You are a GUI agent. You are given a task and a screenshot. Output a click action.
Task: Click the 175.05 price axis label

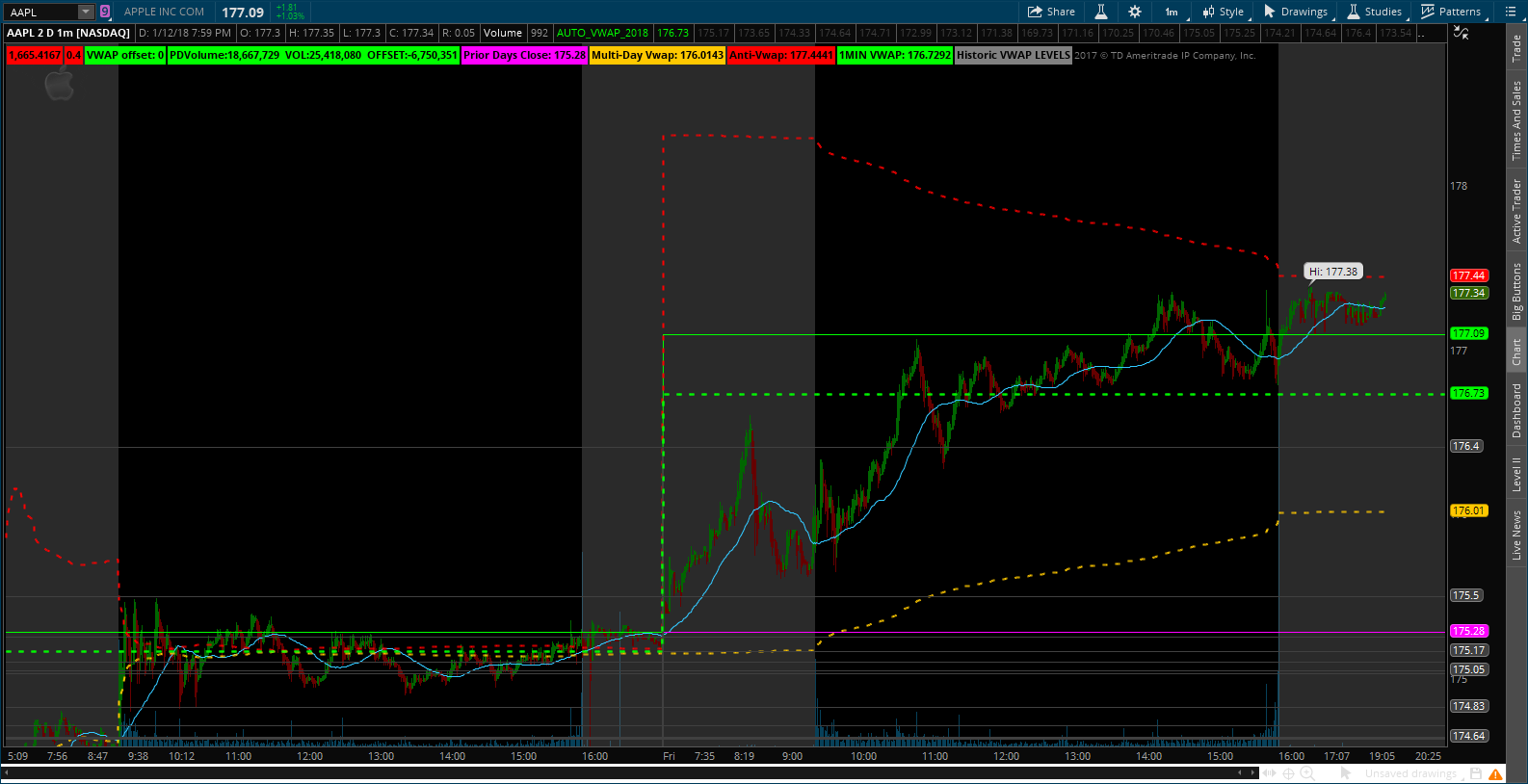pos(1469,669)
